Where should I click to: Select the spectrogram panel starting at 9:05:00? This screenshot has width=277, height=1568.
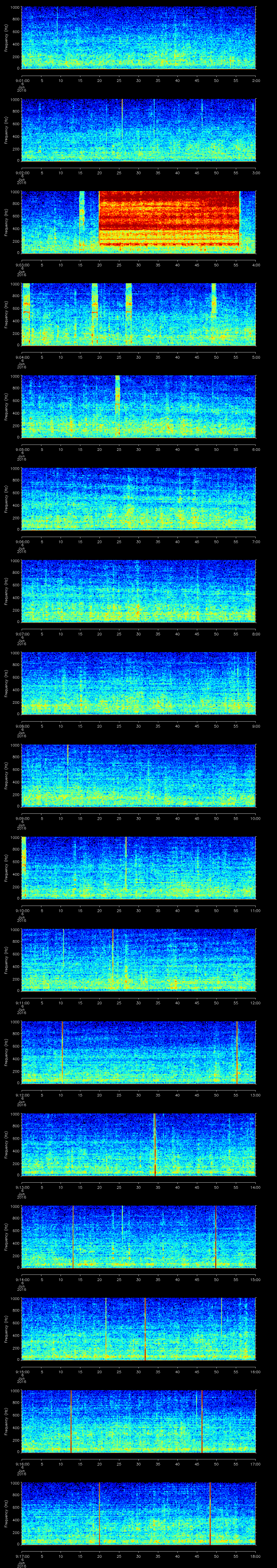(x=139, y=407)
